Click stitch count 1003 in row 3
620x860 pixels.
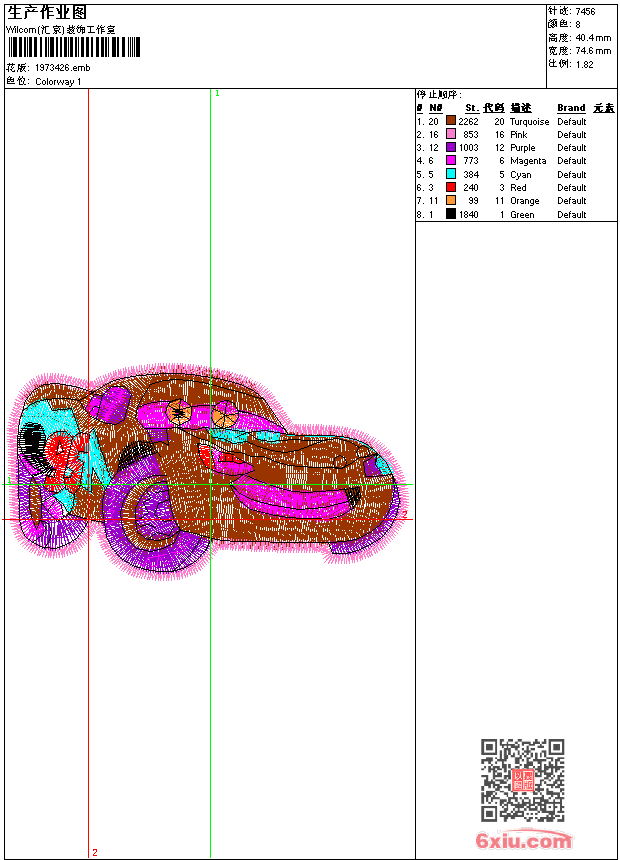tap(469, 148)
